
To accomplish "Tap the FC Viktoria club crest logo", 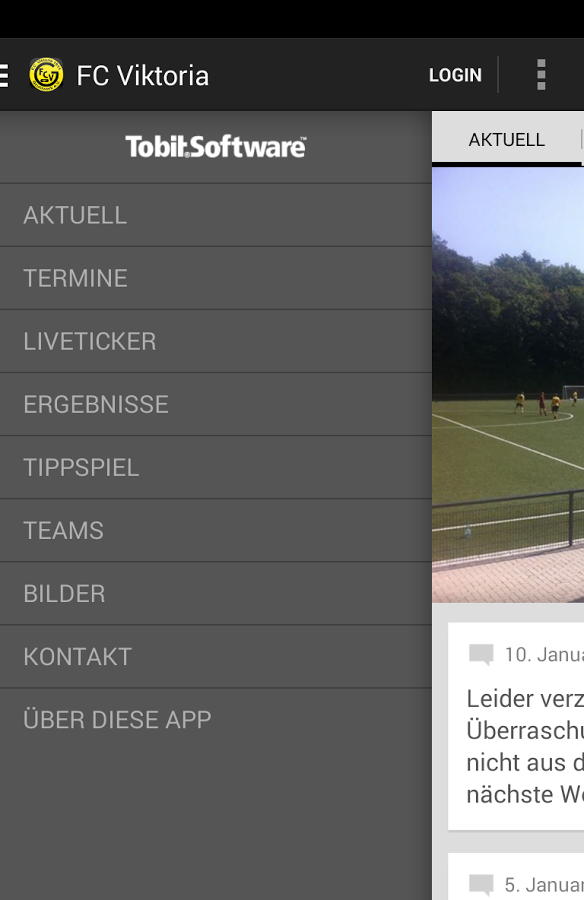I will [x=46, y=75].
